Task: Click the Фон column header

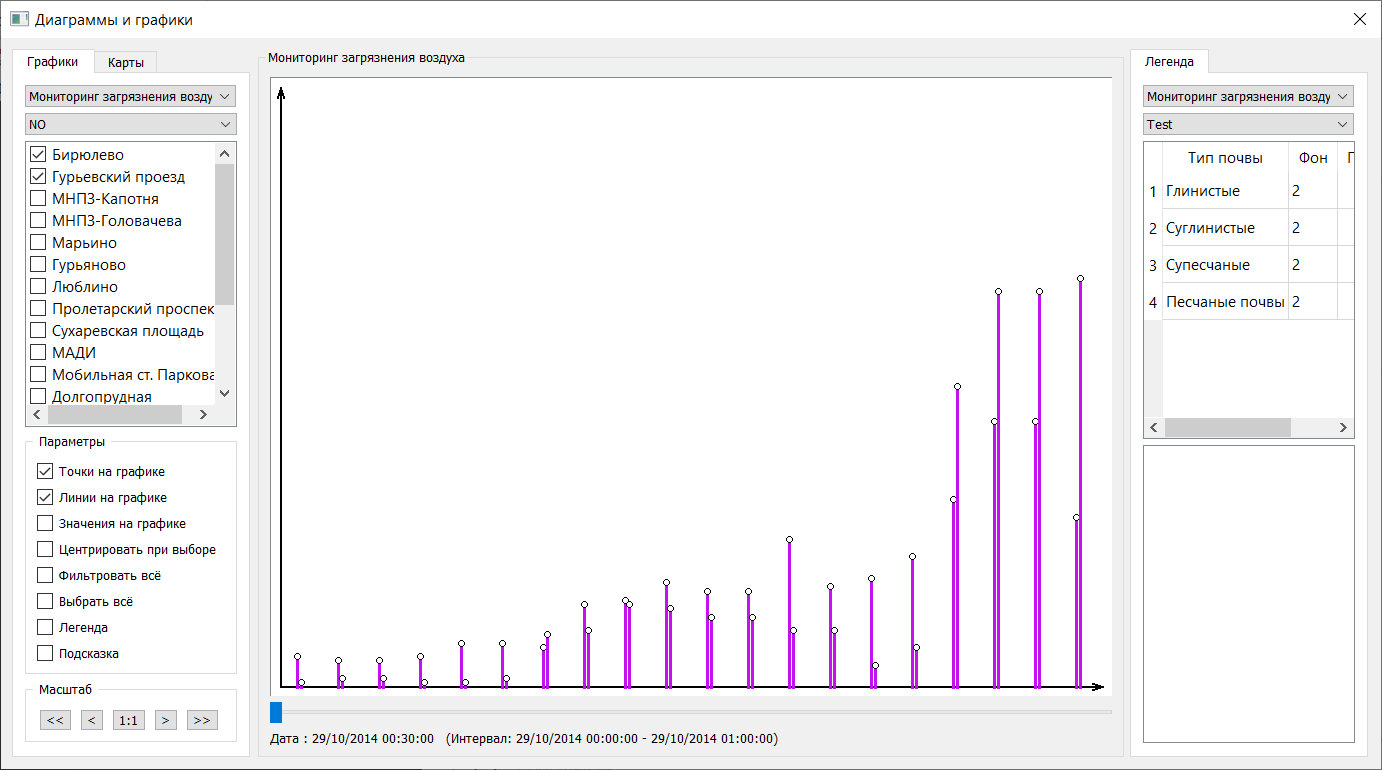Action: [x=1313, y=158]
